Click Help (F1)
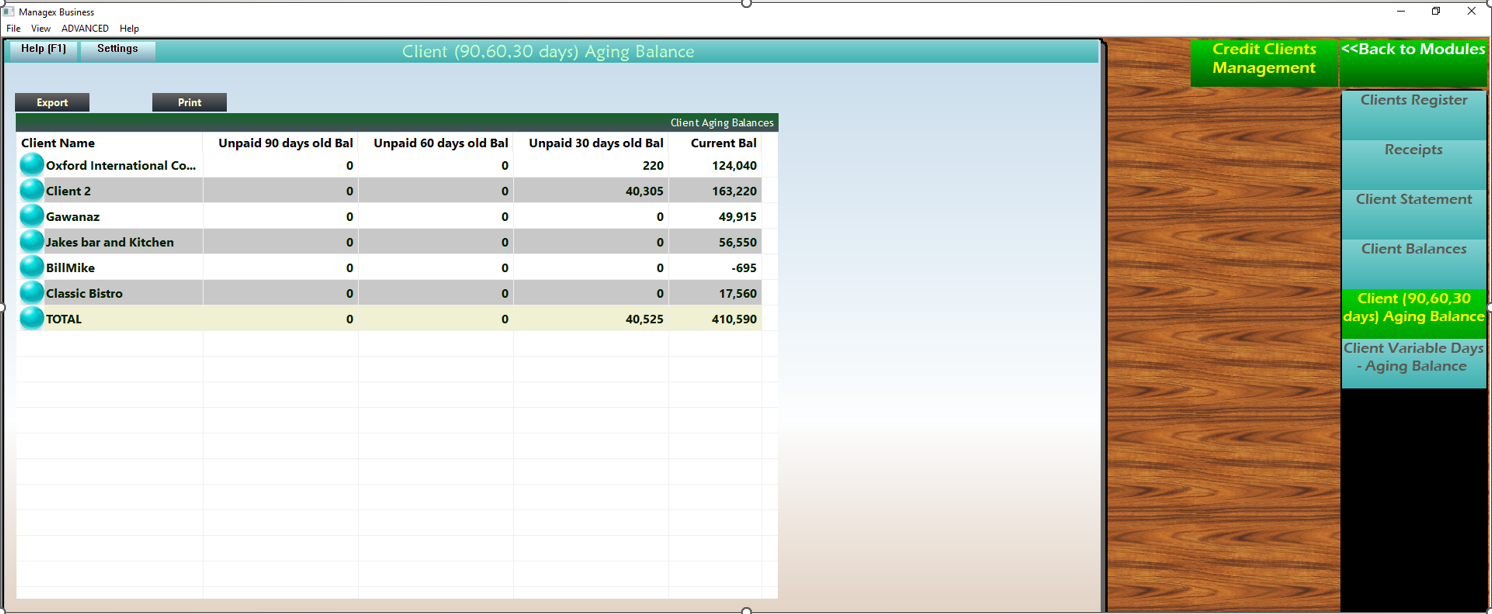Viewport: 1492px width, 614px height. click(41, 48)
